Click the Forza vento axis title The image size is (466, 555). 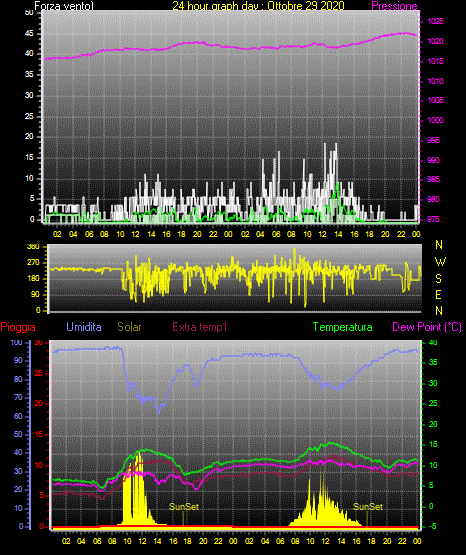click(x=64, y=6)
